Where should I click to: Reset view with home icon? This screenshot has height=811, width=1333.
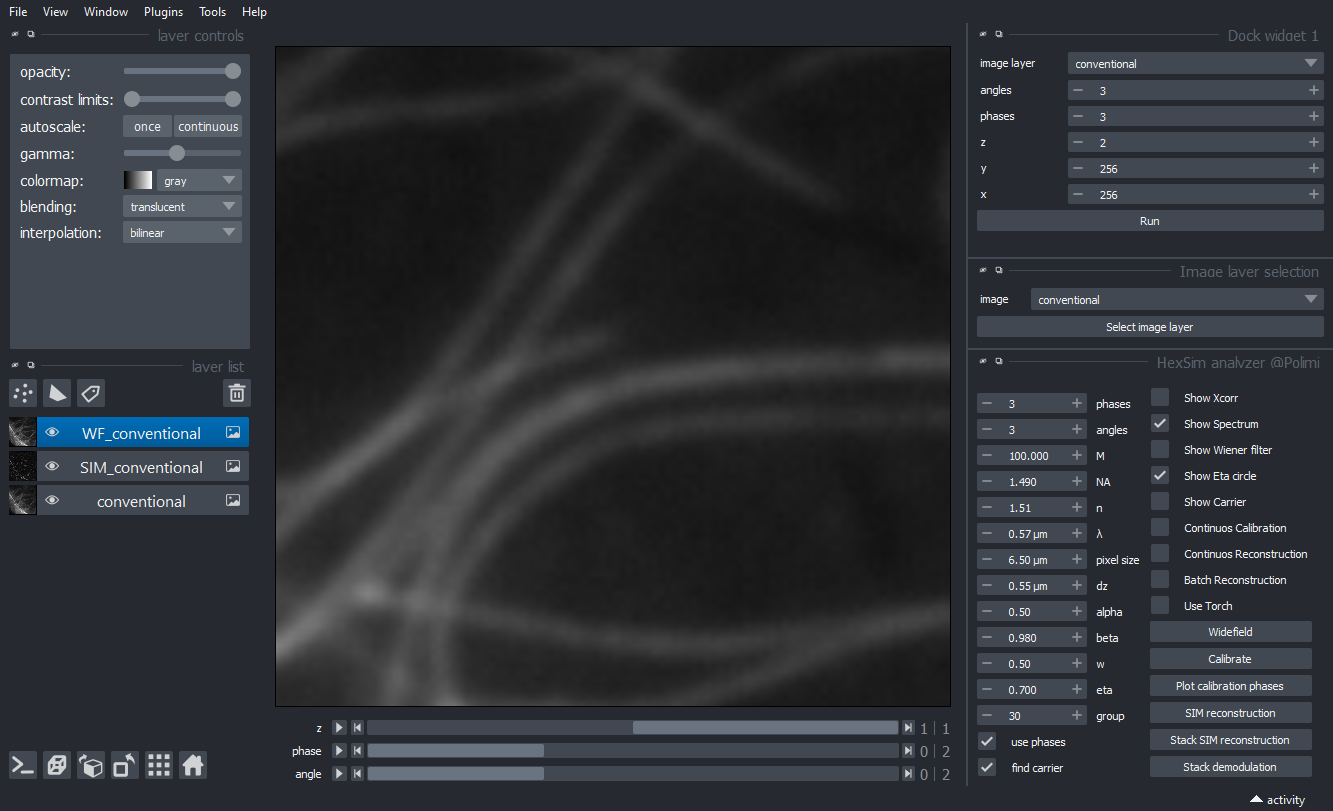[x=193, y=766]
